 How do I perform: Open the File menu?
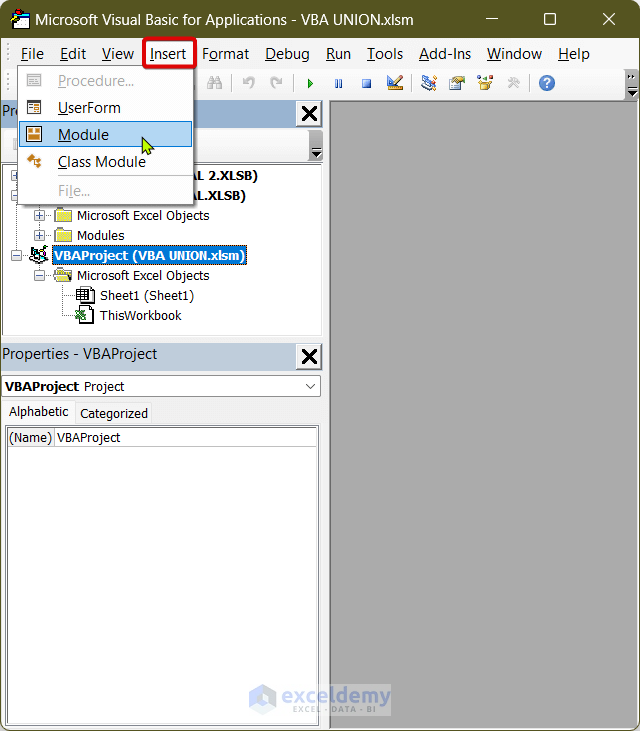(32, 54)
